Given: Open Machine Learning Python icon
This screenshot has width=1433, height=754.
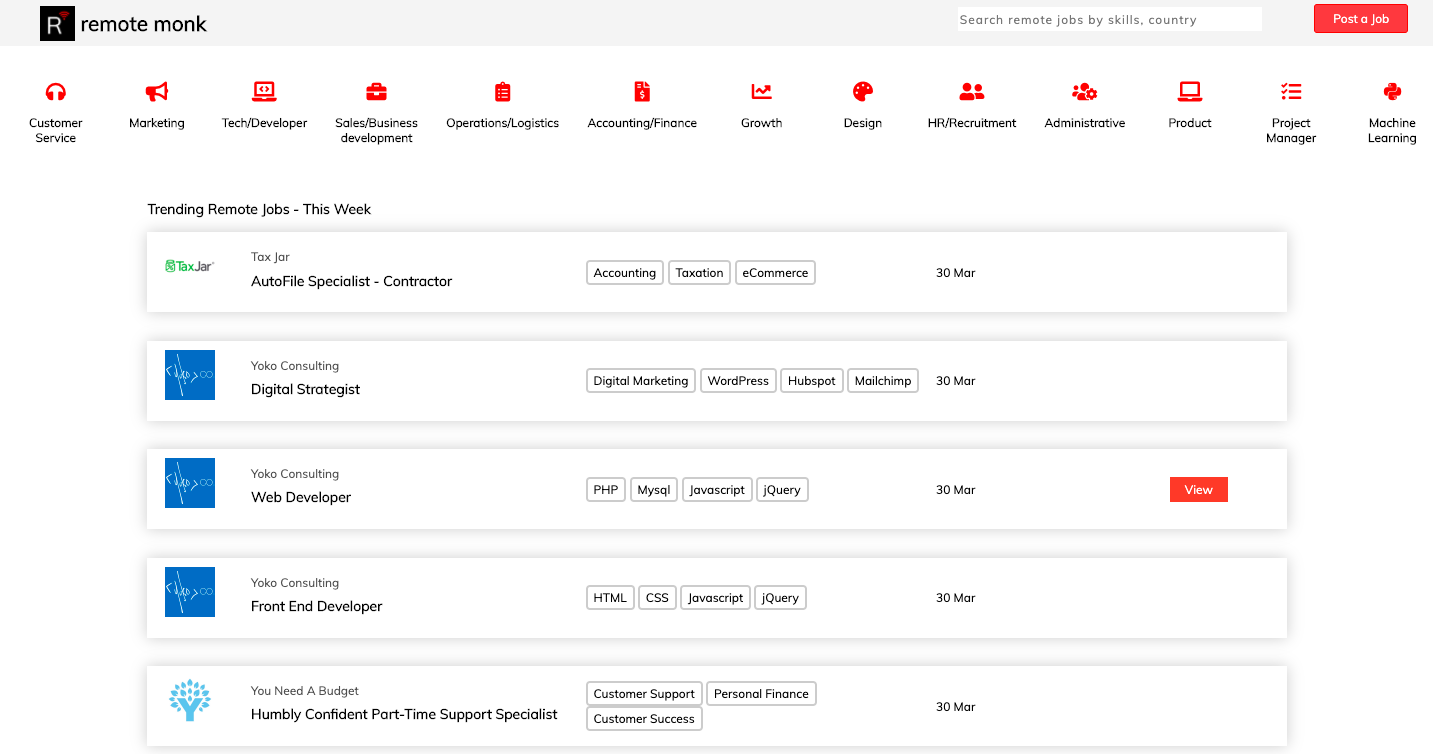Looking at the screenshot, I should pos(1392,92).
